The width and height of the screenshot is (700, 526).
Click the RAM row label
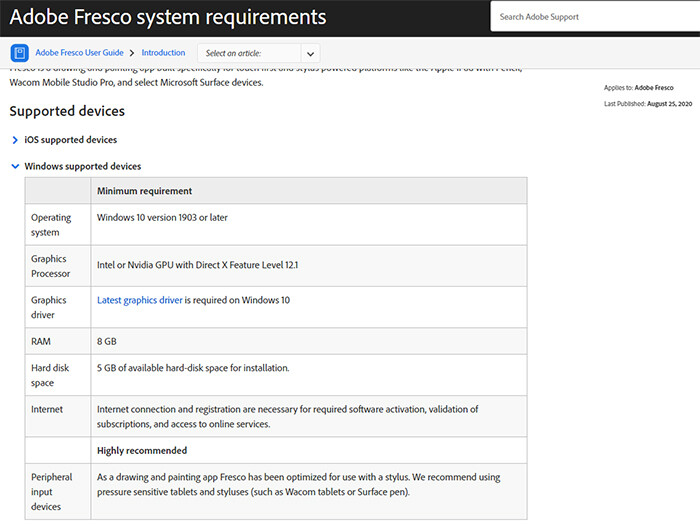point(41,341)
